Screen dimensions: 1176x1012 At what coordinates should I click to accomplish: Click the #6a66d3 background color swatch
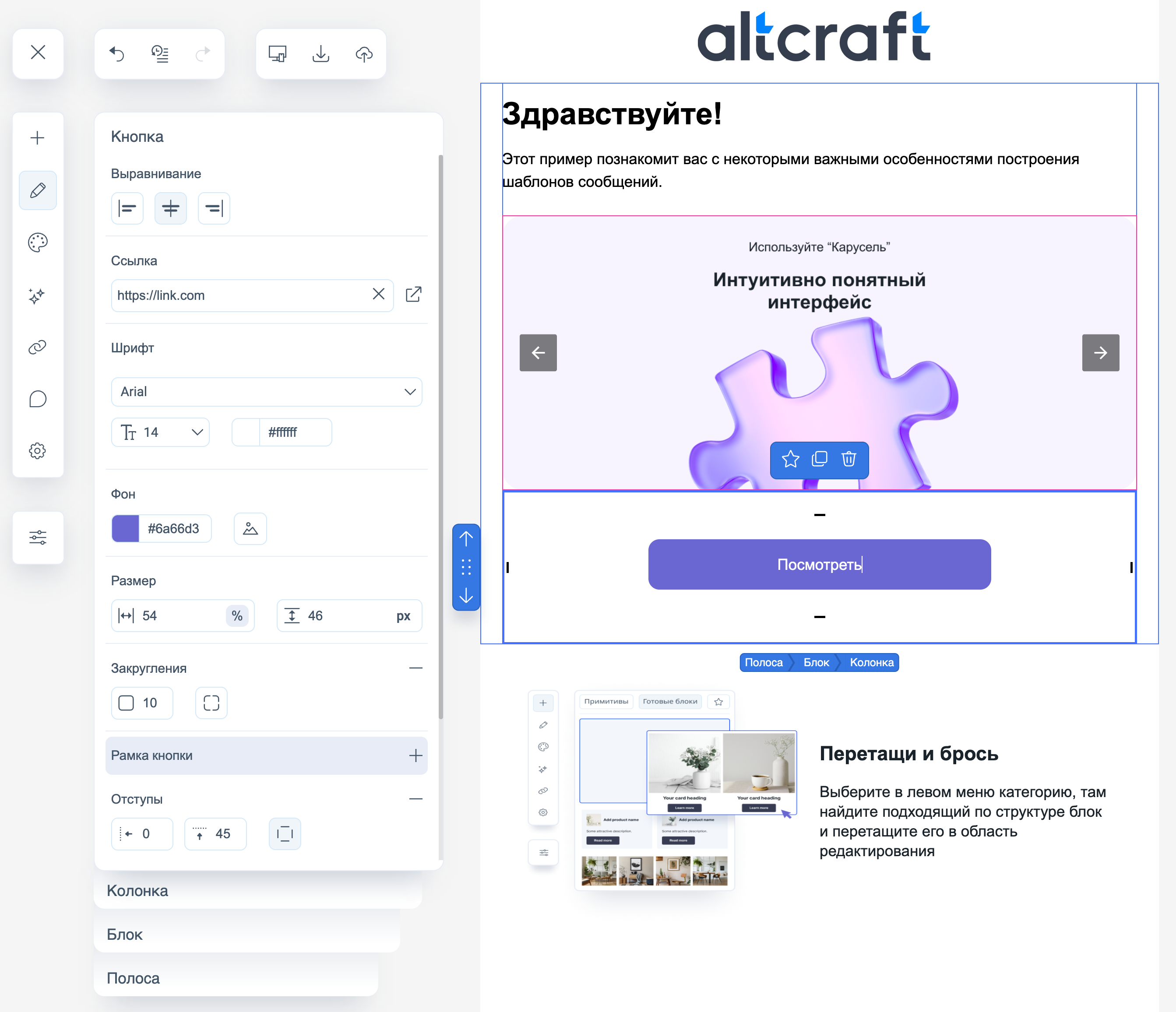tap(125, 528)
